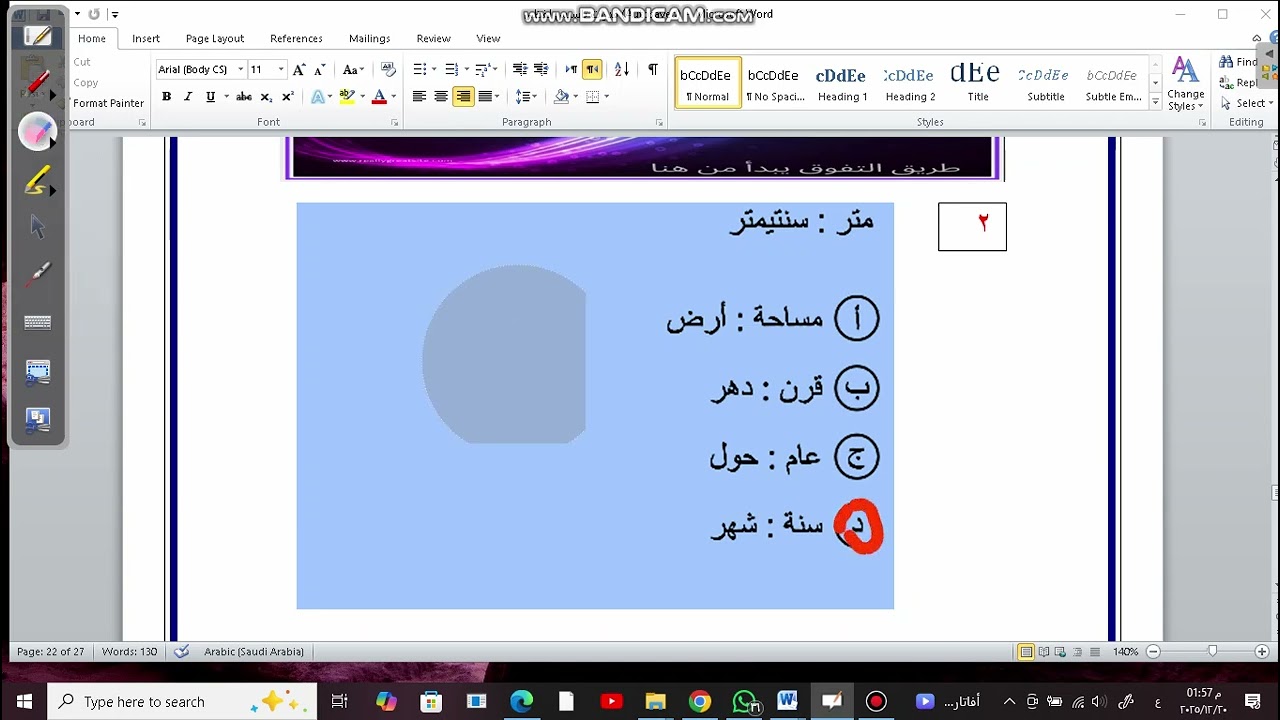Toggle italic formatting

click(187, 97)
